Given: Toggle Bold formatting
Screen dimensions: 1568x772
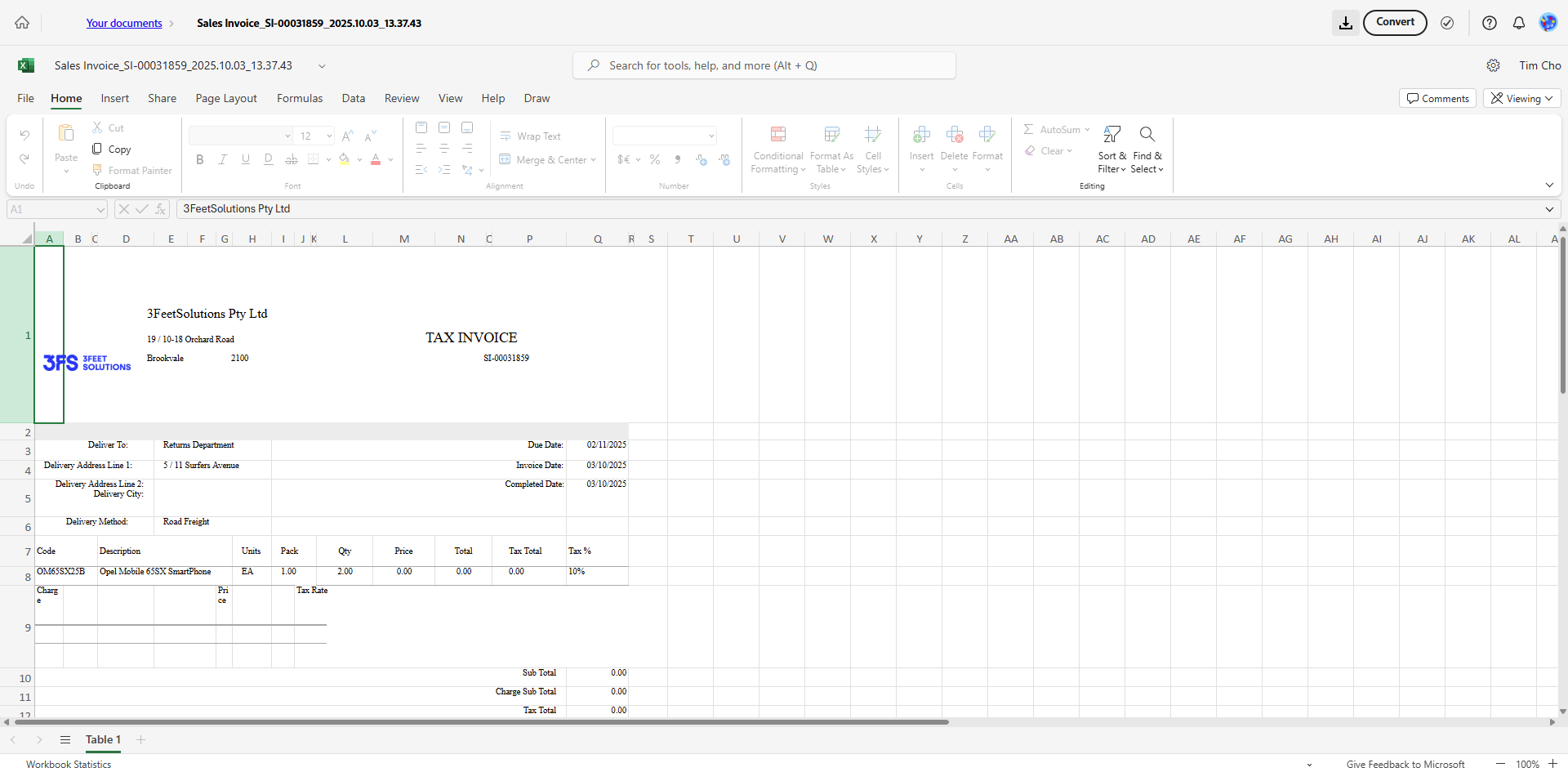Looking at the screenshot, I should point(199,160).
